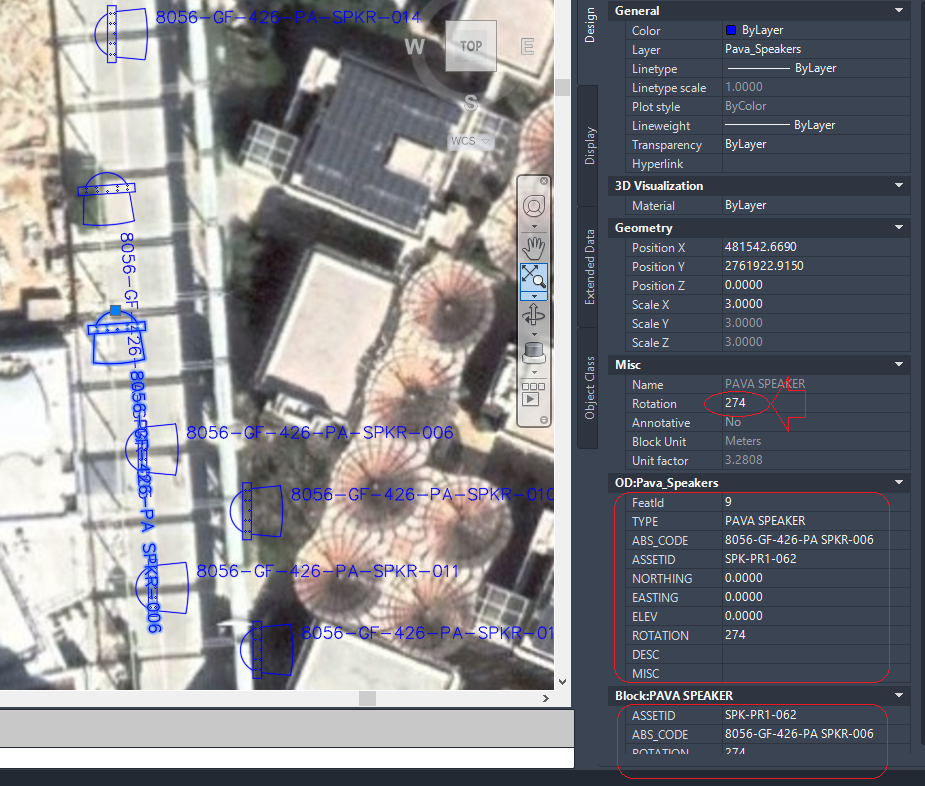This screenshot has width=925, height=786.
Task: Collapse the Geometry section
Action: tap(899, 227)
